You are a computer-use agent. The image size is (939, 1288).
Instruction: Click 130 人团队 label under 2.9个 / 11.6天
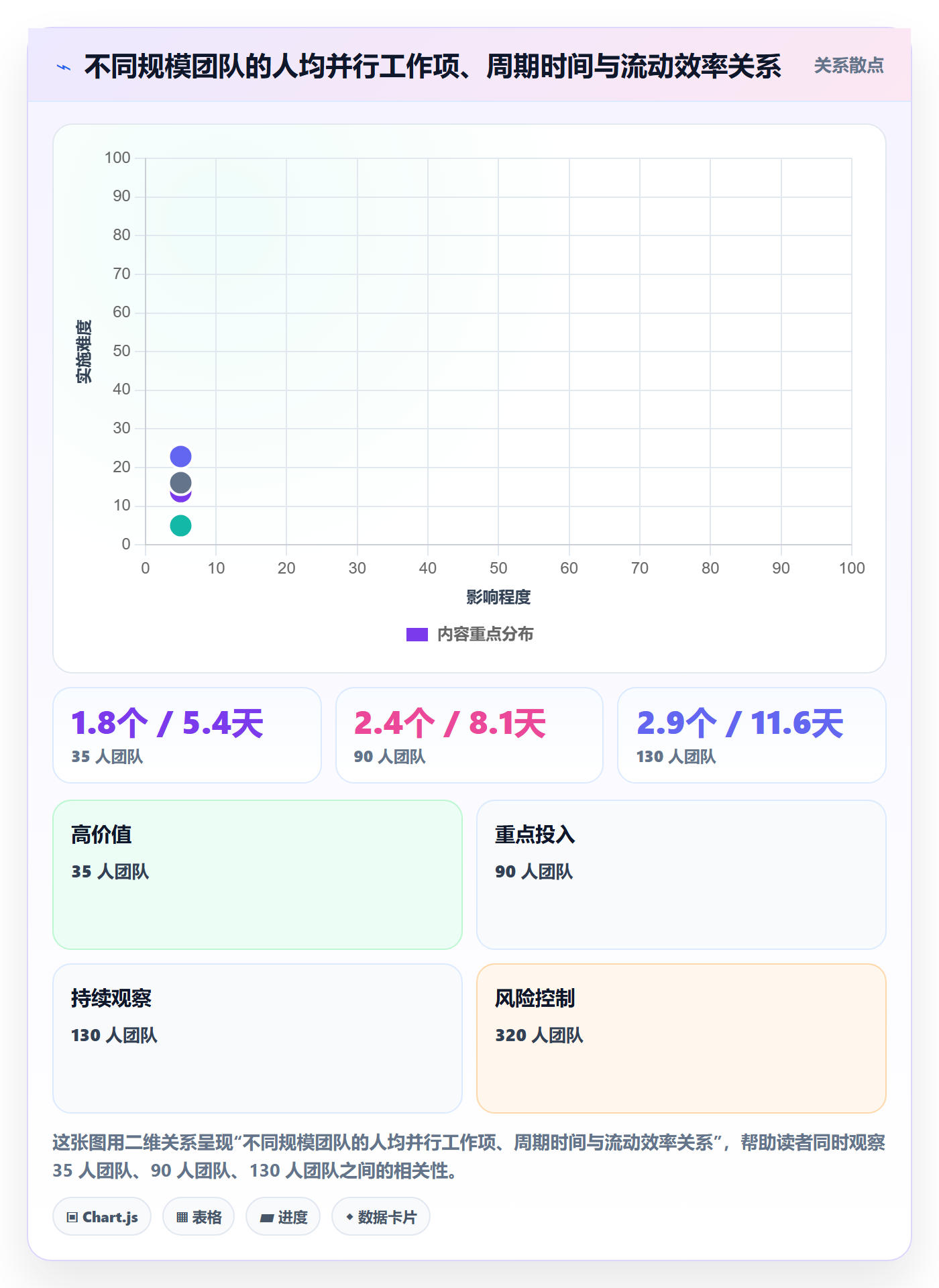(x=676, y=757)
